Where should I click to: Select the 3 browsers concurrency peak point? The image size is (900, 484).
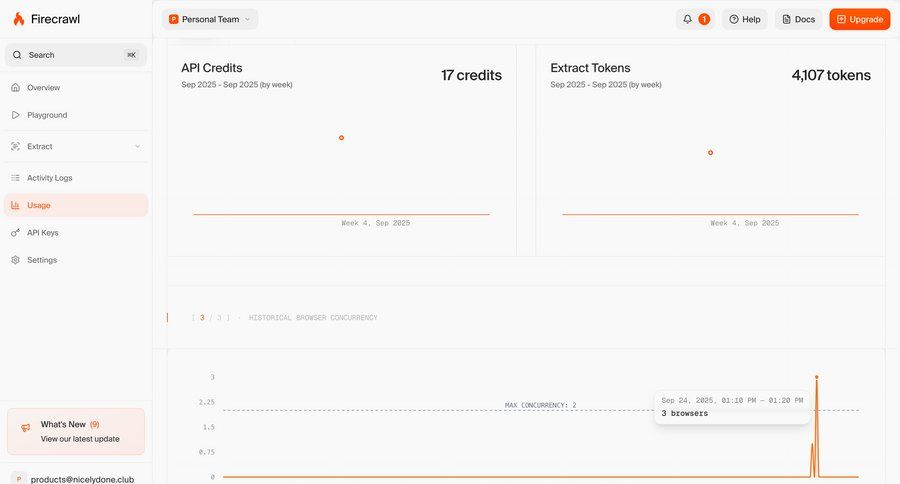(x=816, y=377)
